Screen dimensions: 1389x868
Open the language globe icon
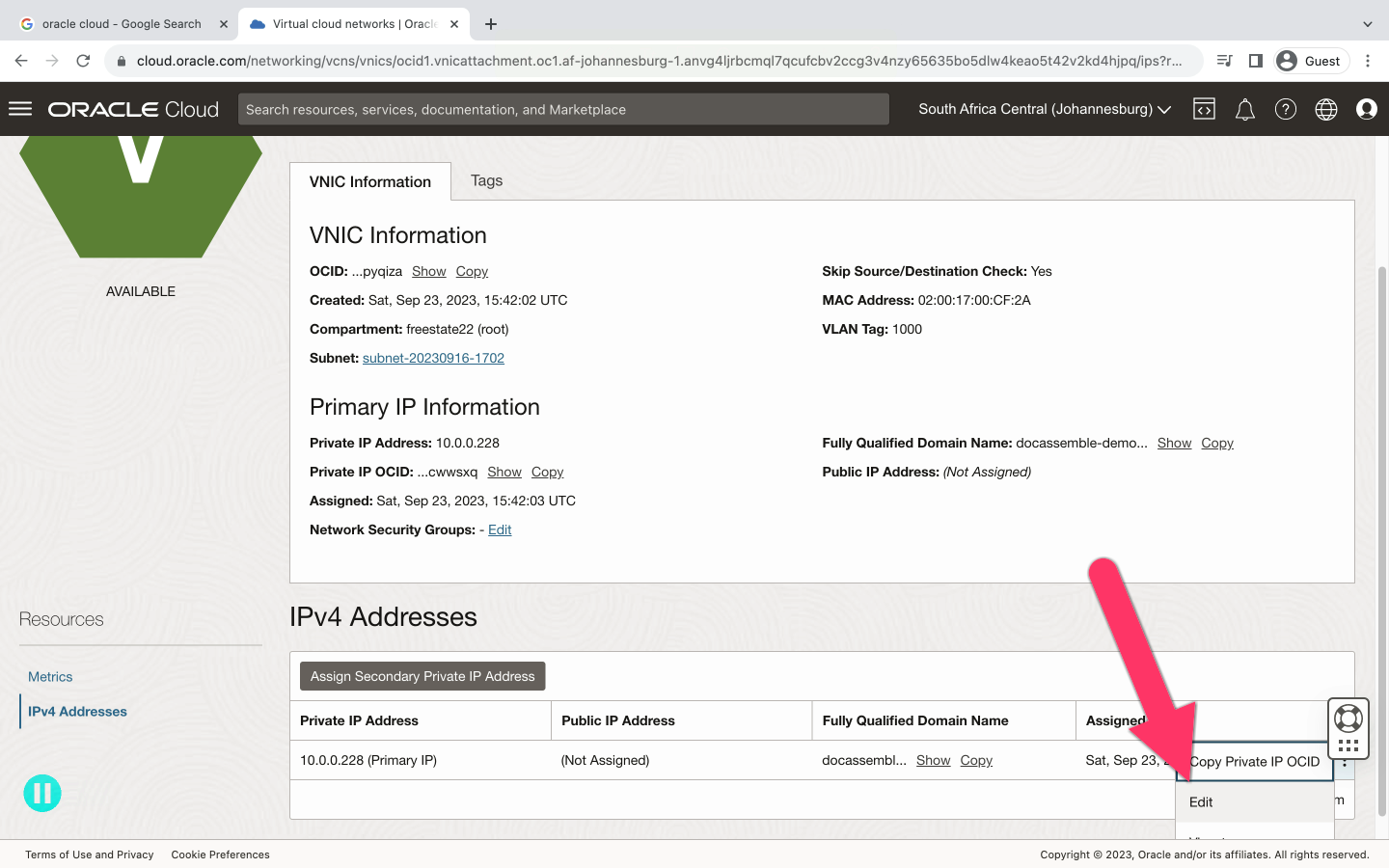1326,109
